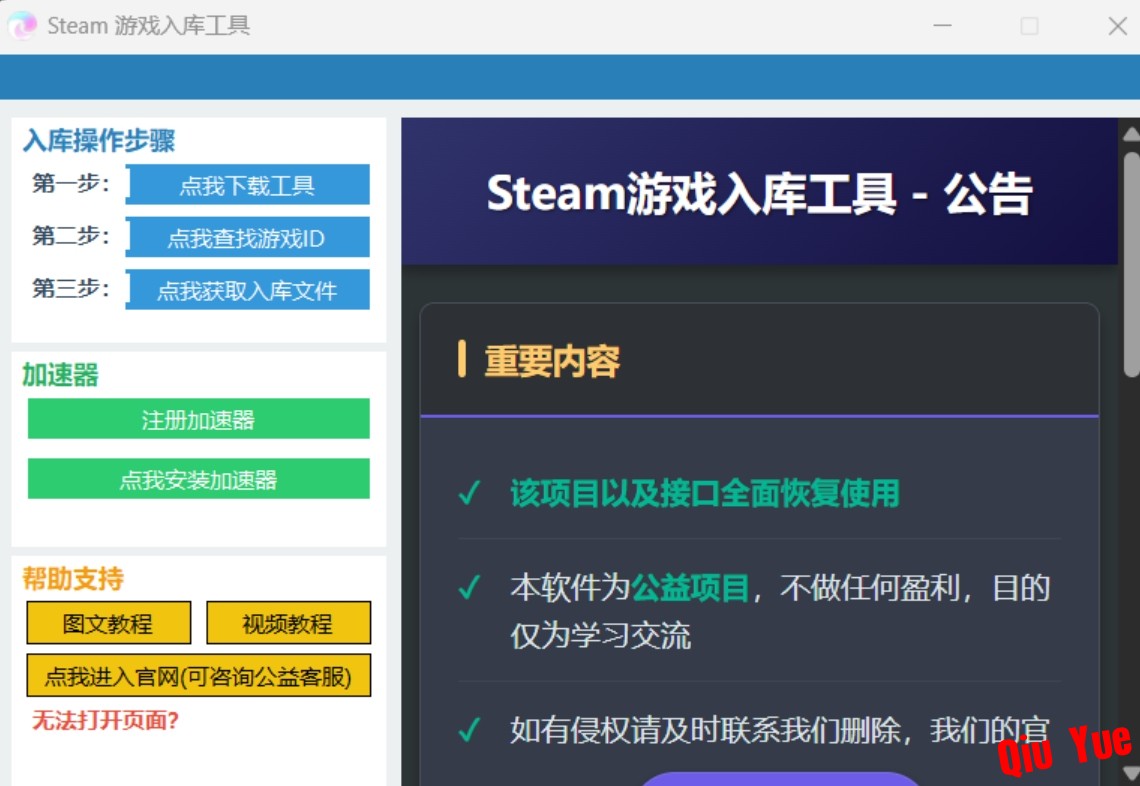Screen dimensions: 1140x786
Task: Click the 入库操作步骤 section title
Action: pos(99,140)
